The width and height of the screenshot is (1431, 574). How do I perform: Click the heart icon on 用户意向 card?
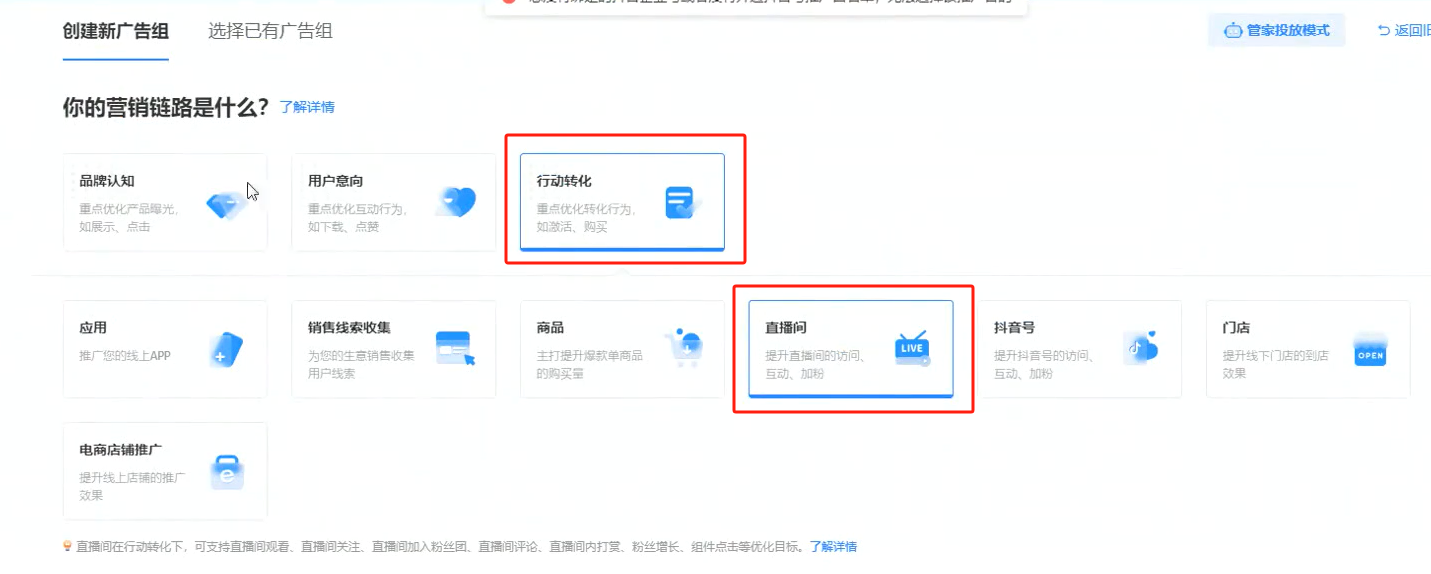(x=457, y=203)
